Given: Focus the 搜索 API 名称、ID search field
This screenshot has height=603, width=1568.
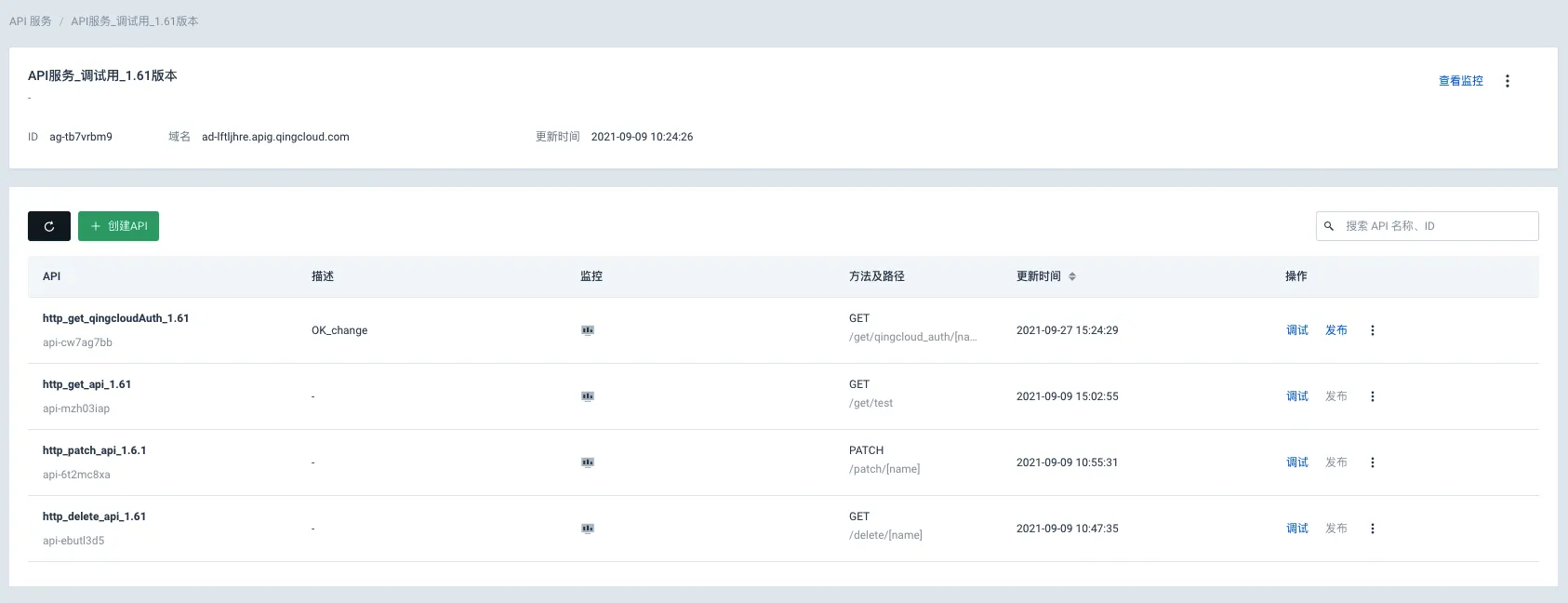Looking at the screenshot, I should click(x=1428, y=226).
